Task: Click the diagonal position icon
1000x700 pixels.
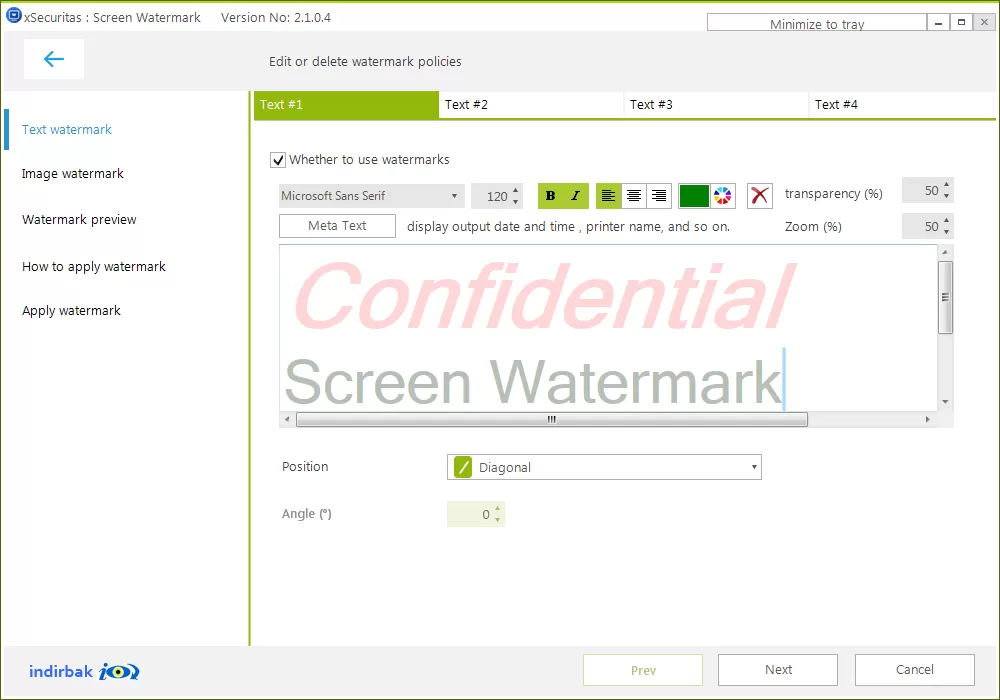Action: tap(463, 467)
